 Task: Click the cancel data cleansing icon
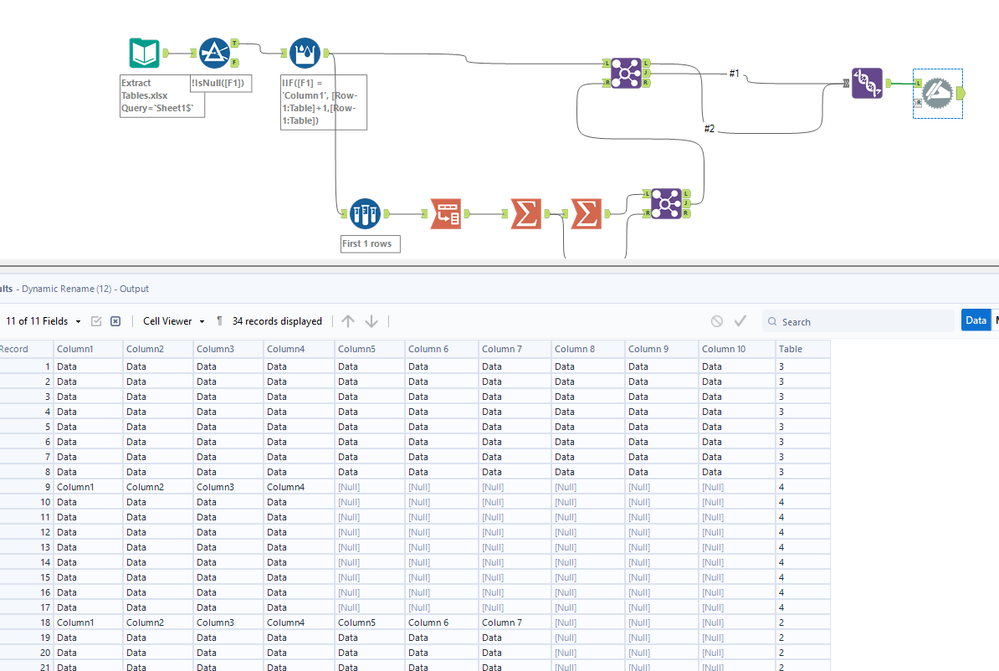coord(717,321)
